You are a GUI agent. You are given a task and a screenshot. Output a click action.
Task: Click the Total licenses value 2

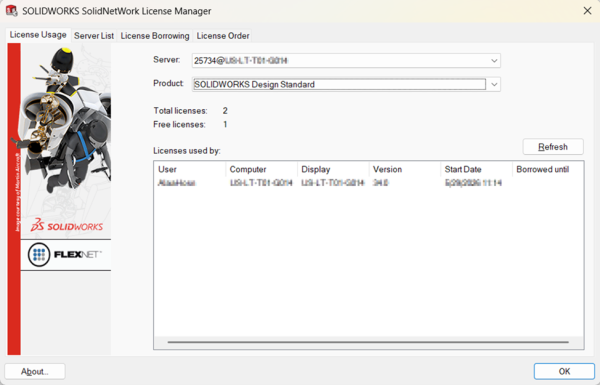click(x=225, y=111)
